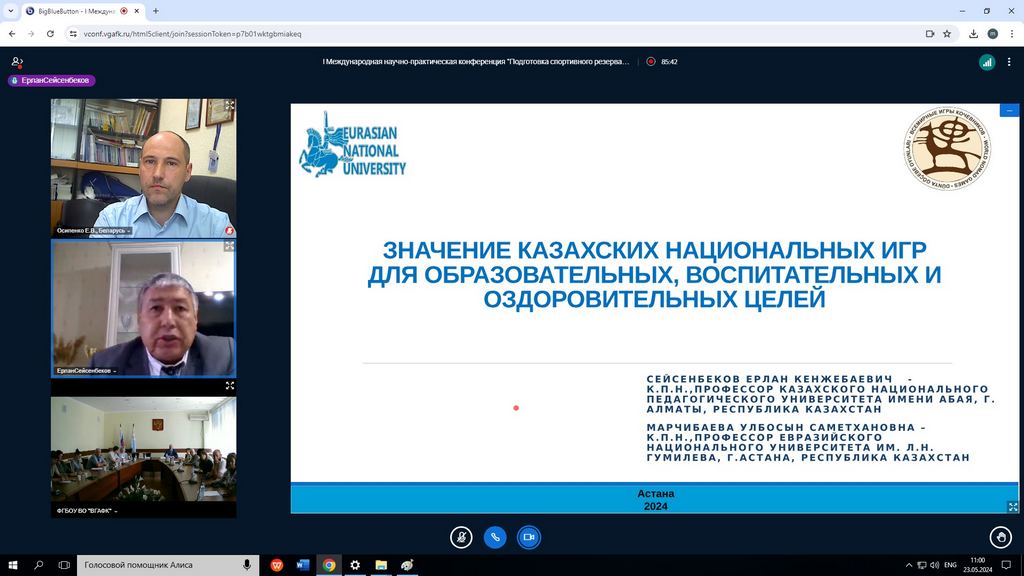Fullscreen the ФГБОУ ВО ВГАФК webcam video
Viewport: 1024px width, 576px height.
[x=229, y=385]
